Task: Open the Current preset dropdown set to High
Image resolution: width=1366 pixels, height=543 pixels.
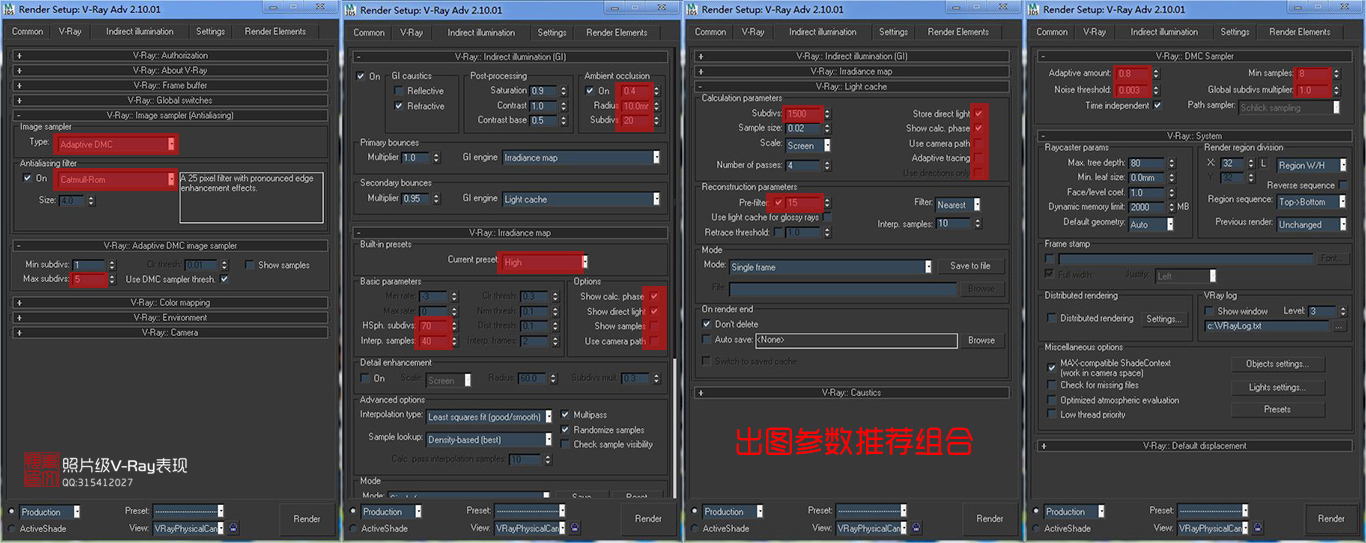Action: point(544,262)
